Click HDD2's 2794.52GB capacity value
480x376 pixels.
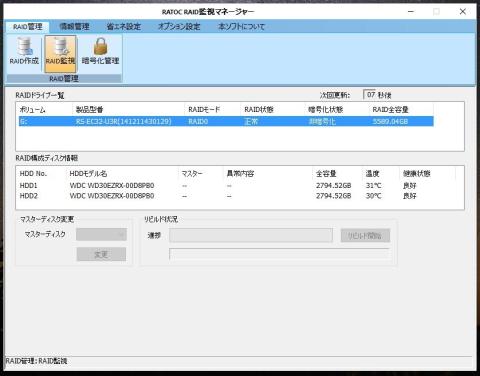click(334, 196)
